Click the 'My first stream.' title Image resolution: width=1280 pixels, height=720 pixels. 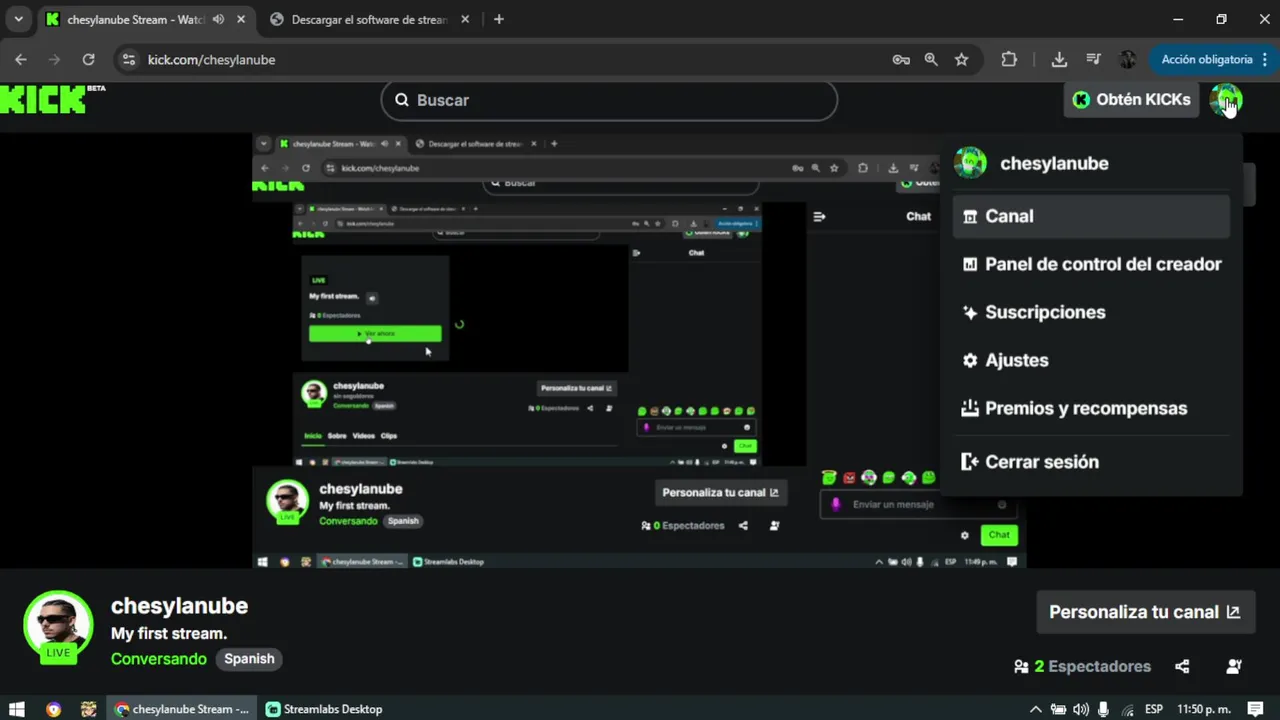169,634
